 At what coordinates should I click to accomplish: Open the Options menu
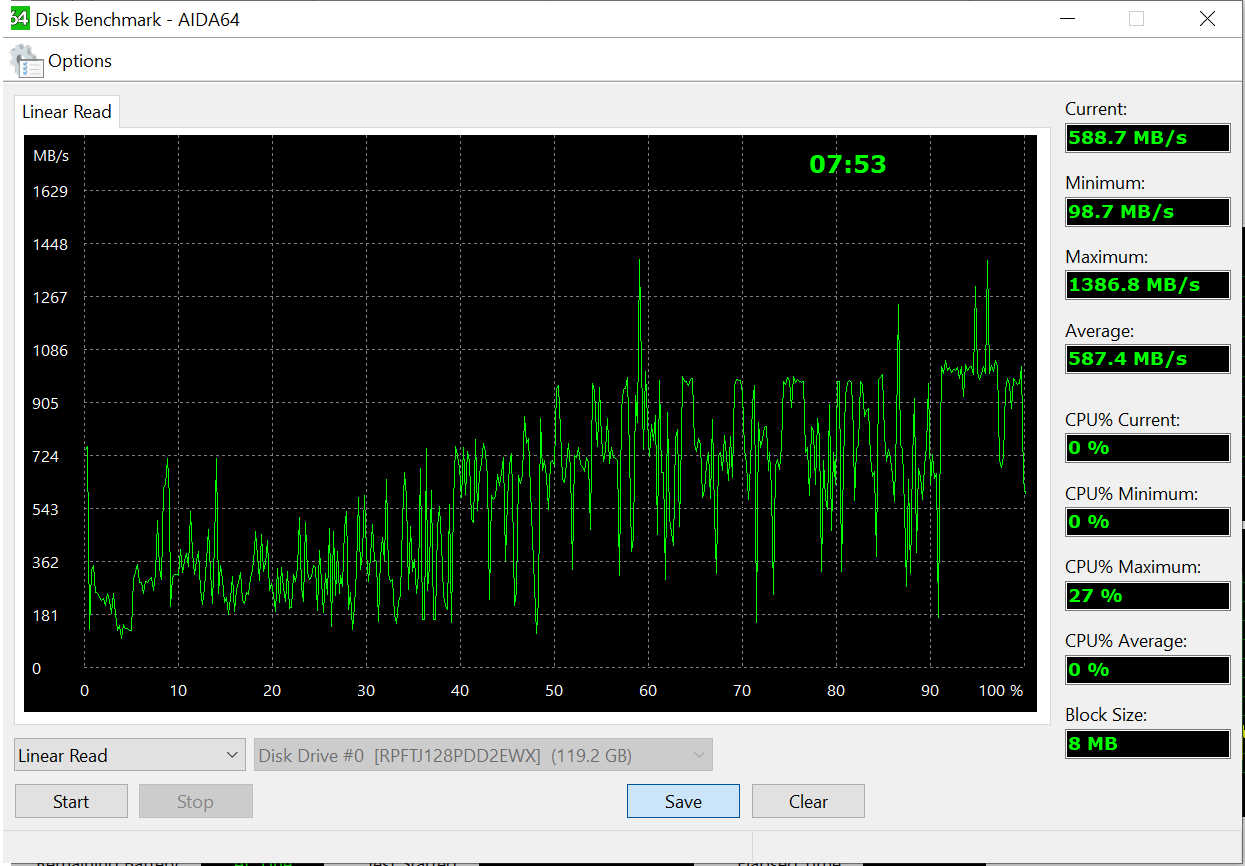click(80, 61)
